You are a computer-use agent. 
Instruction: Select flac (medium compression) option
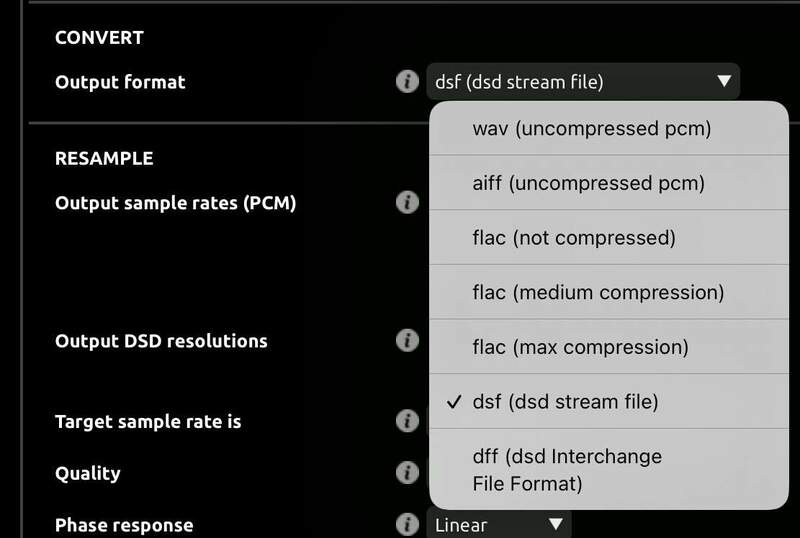pos(598,293)
